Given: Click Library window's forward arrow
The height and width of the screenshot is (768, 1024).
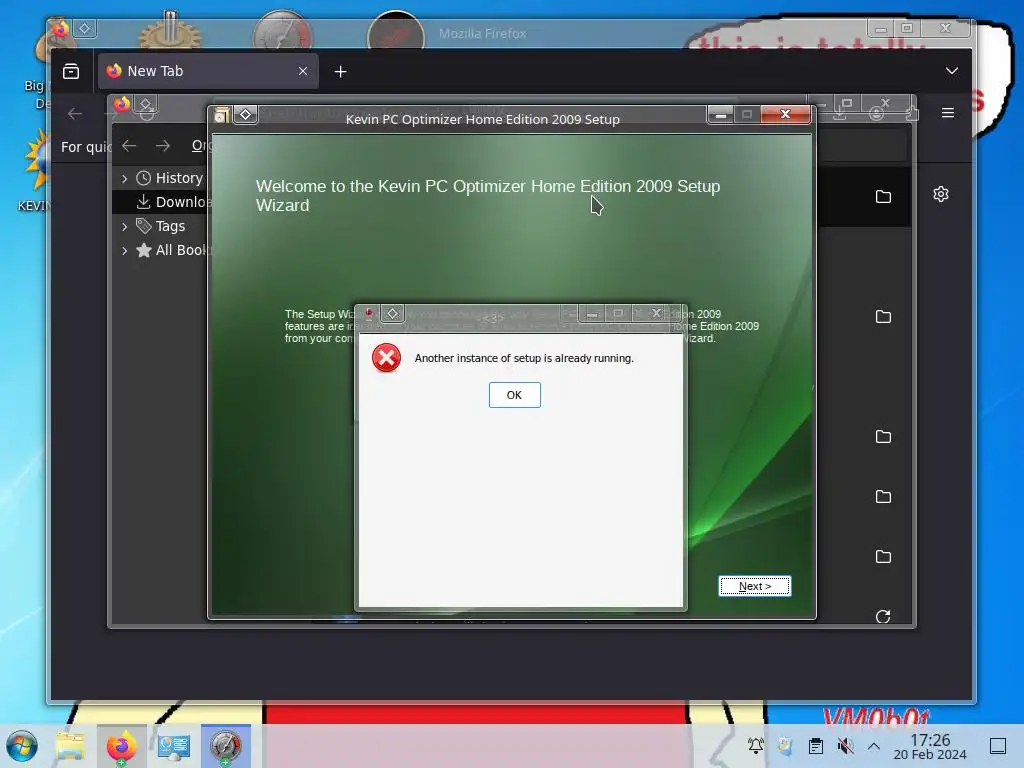Looking at the screenshot, I should click(x=163, y=146).
